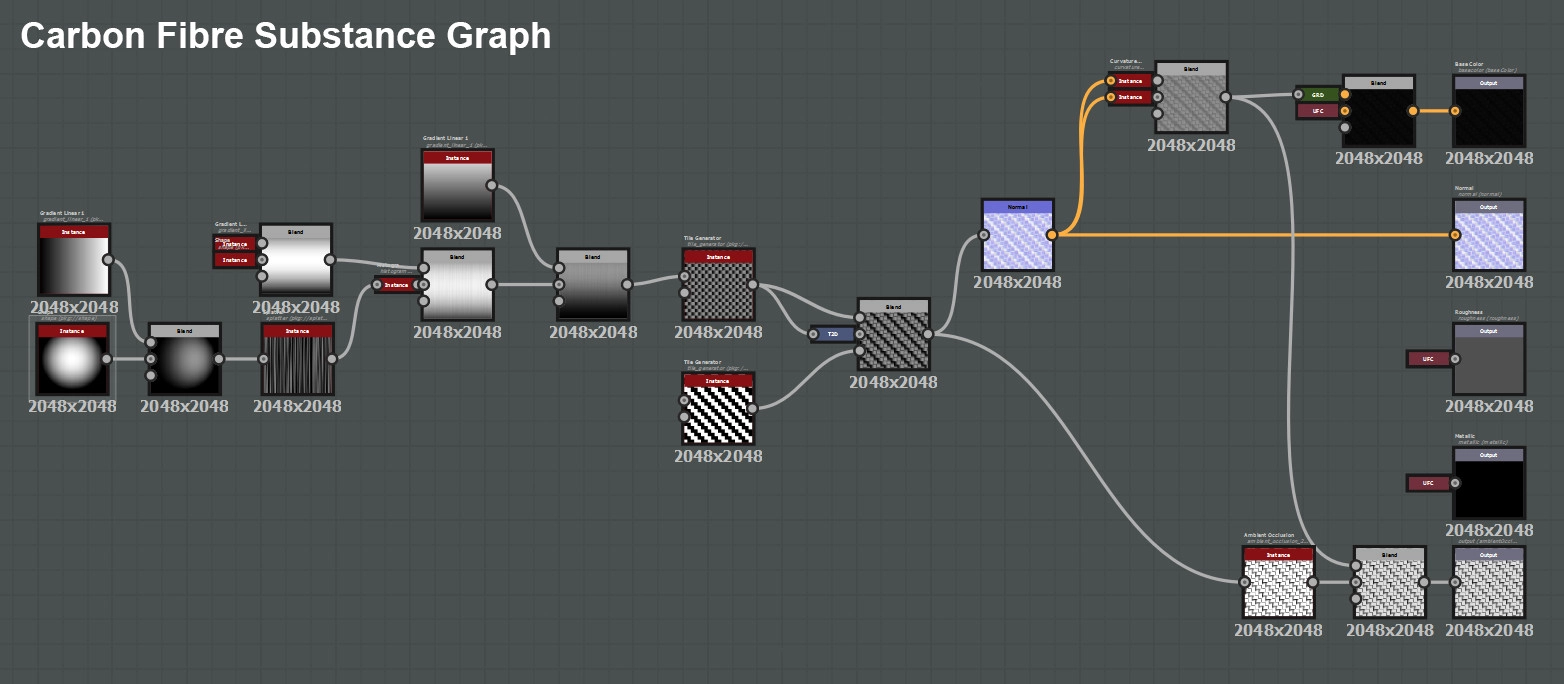Click the UFC node feeding Roughness output
Screen dimensions: 1564x684
(x=1428, y=359)
